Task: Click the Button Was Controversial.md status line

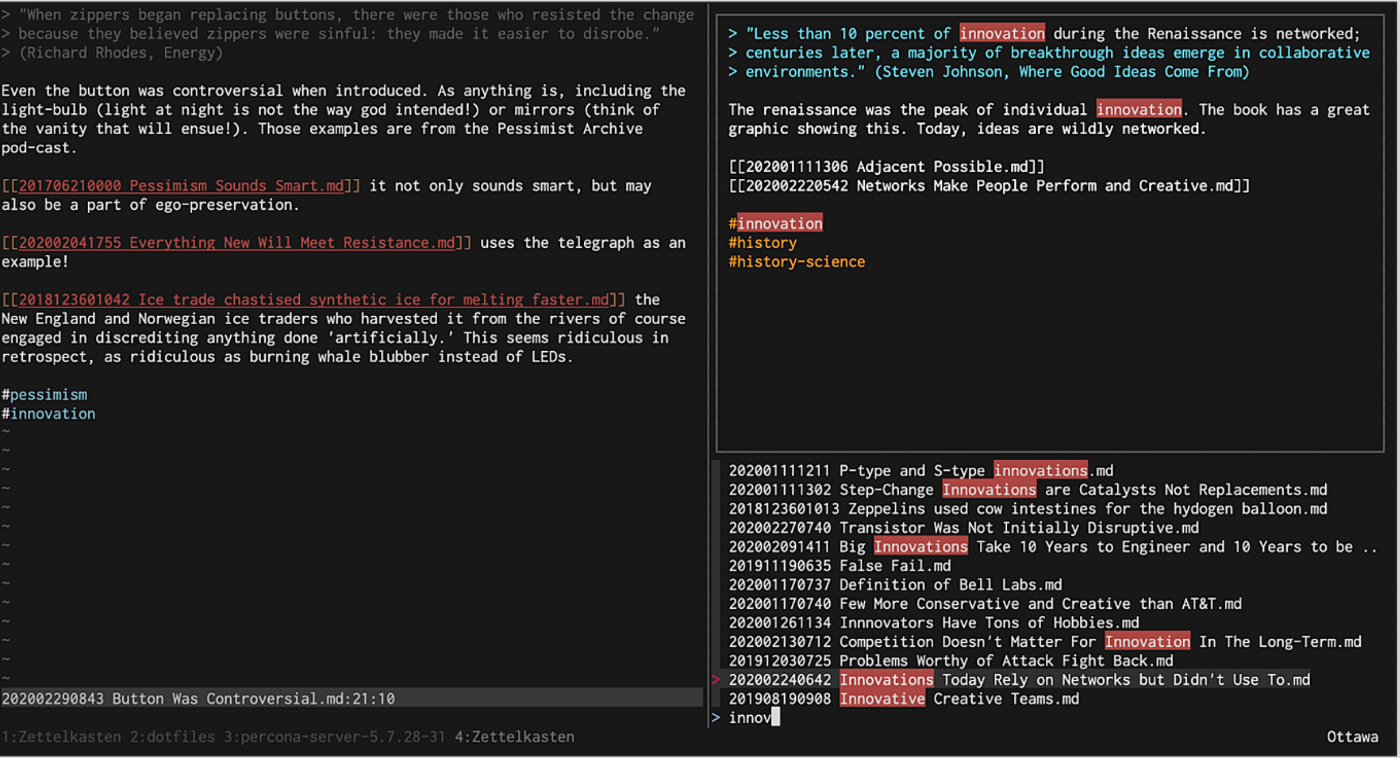Action: click(x=198, y=699)
